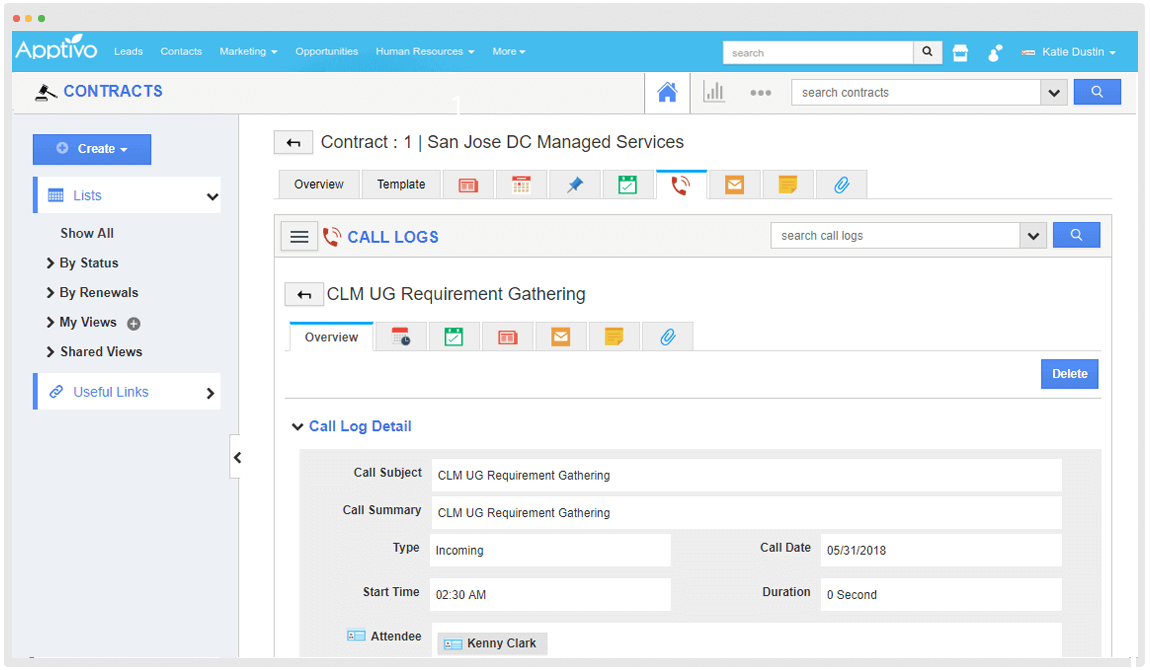Switch to the Template tab
The height and width of the screenshot is (670, 1150).
[401, 185]
